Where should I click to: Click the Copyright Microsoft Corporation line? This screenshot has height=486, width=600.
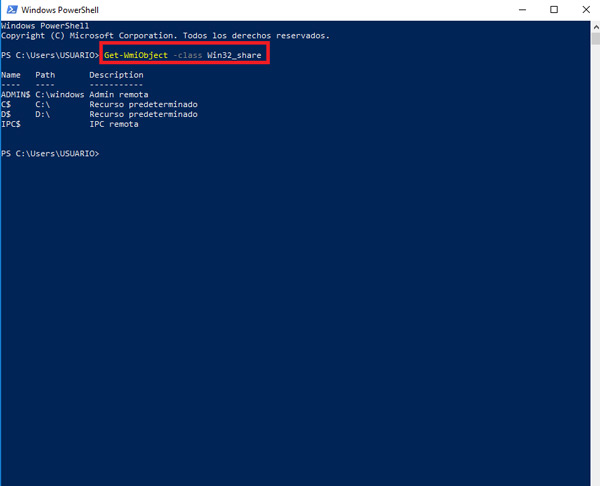[x=165, y=36]
